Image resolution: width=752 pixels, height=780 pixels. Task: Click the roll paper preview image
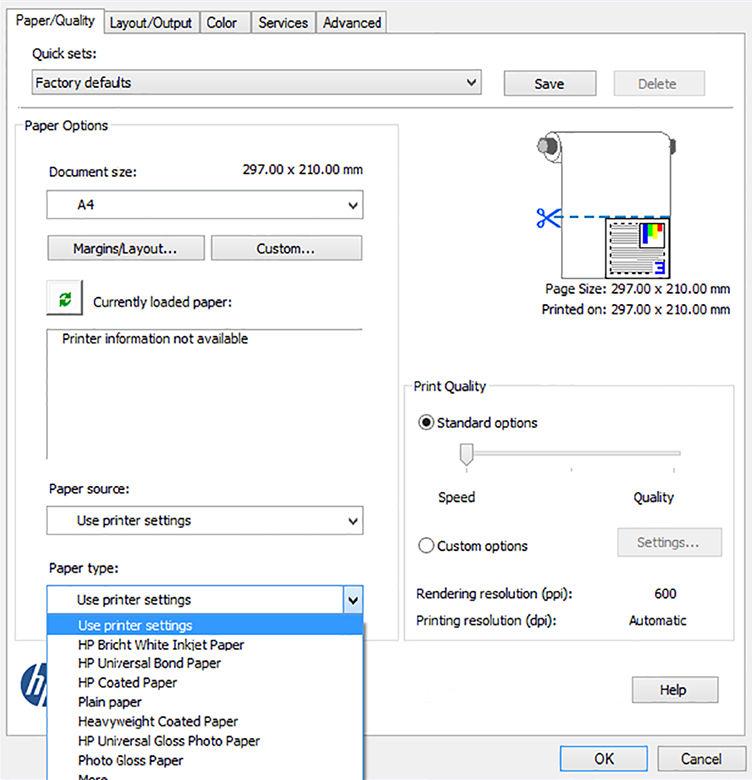pyautogui.click(x=606, y=204)
